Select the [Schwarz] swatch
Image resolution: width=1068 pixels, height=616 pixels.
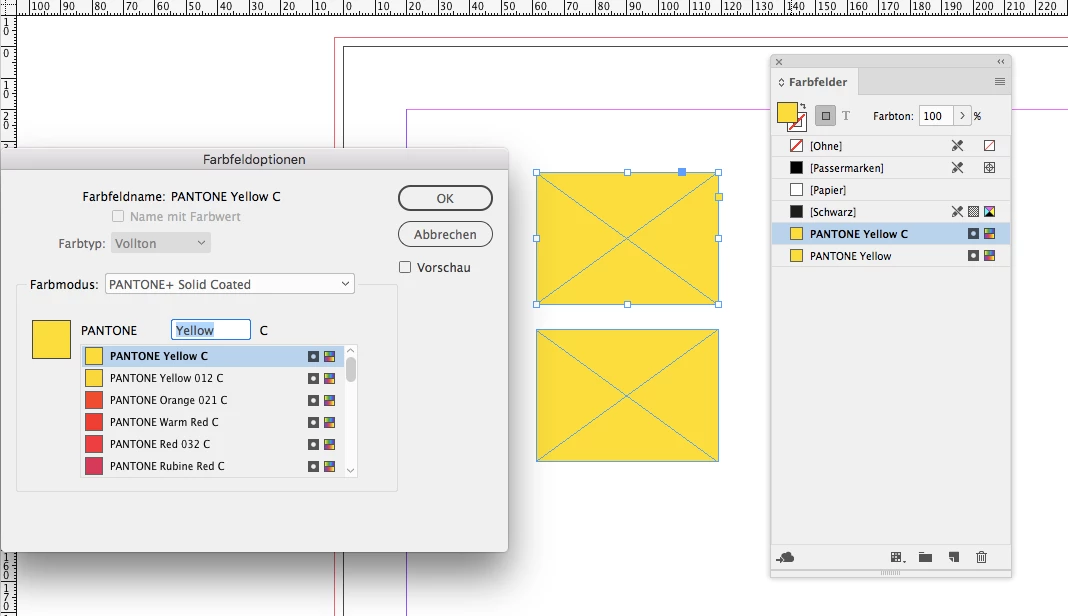click(891, 212)
